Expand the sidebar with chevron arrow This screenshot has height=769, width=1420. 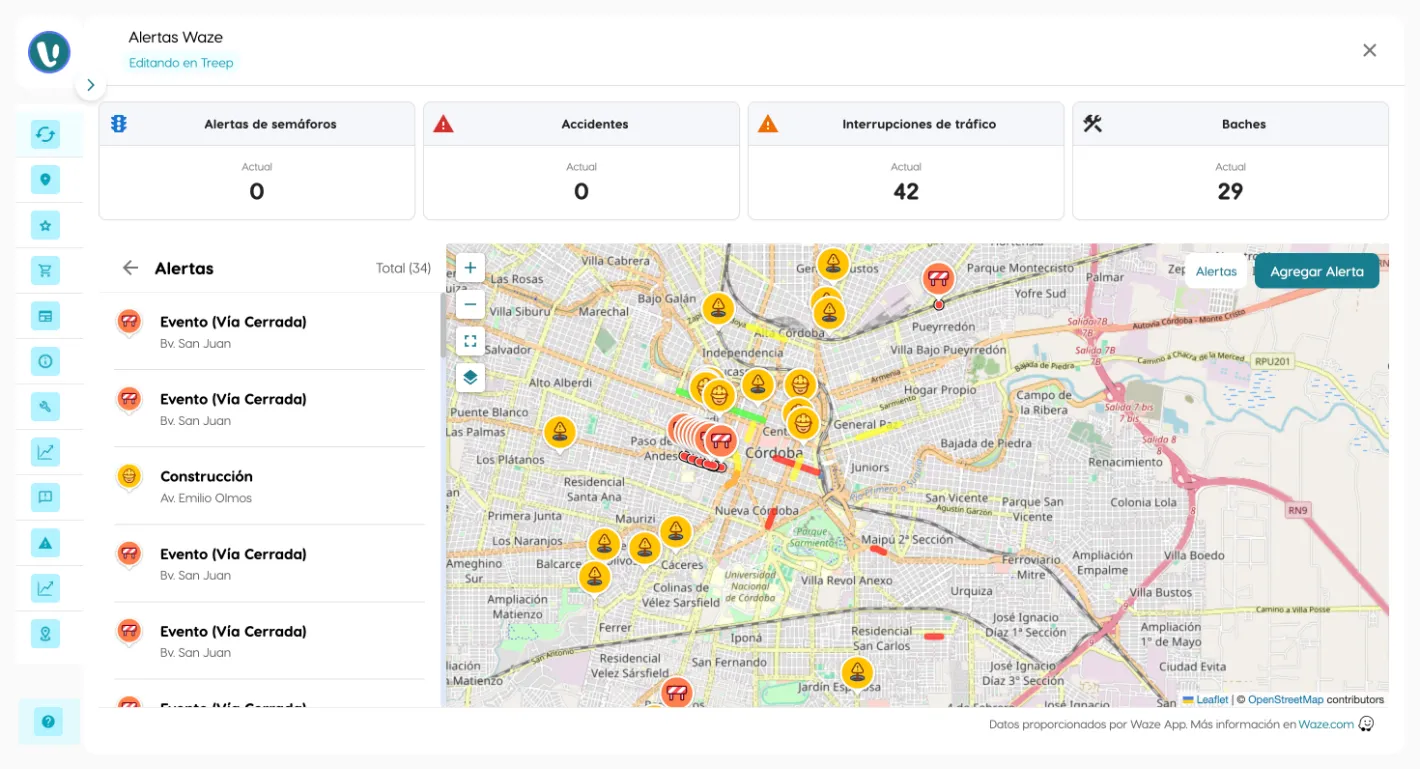[91, 85]
